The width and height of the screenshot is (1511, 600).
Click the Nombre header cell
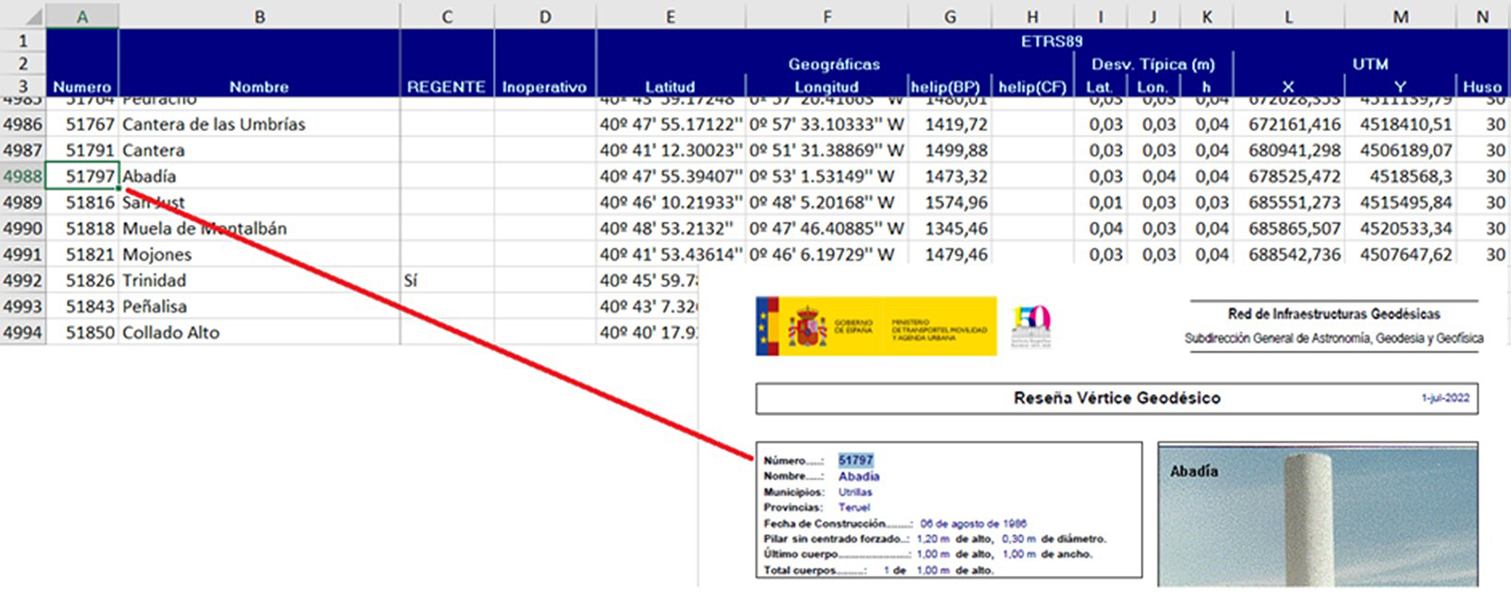[259, 87]
